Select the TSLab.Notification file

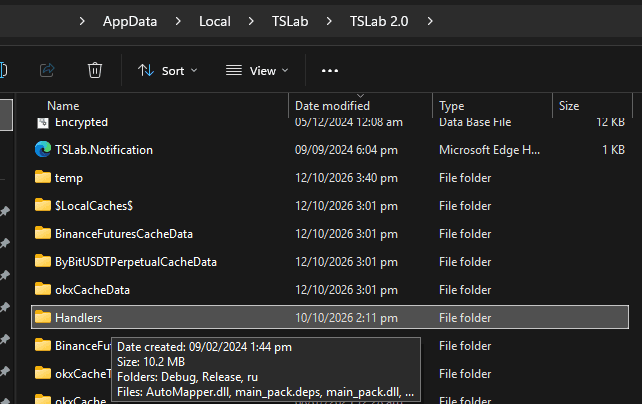click(x=330, y=150)
